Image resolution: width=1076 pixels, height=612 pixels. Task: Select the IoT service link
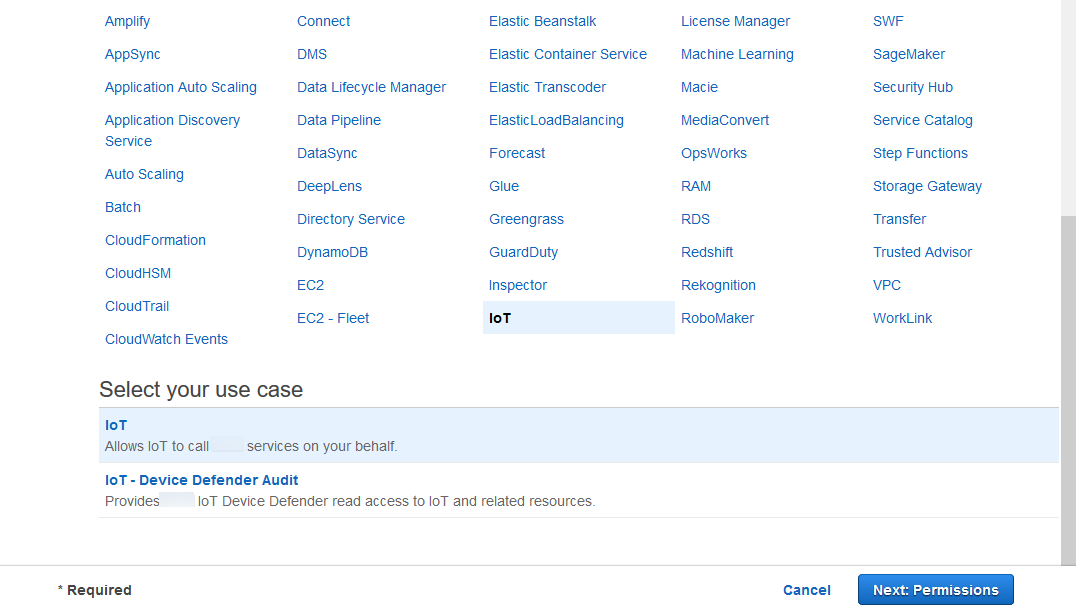click(x=500, y=318)
